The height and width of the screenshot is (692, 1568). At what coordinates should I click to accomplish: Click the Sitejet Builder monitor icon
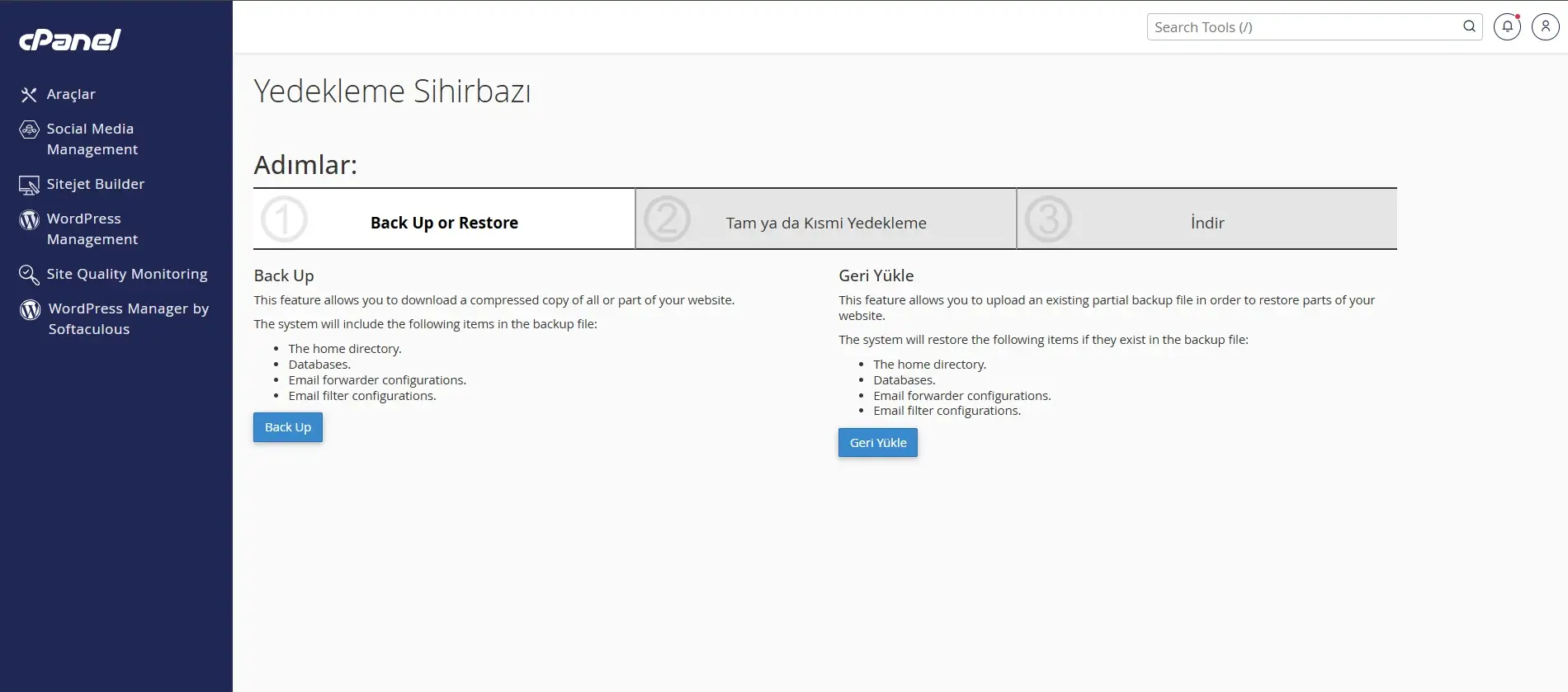click(x=29, y=185)
